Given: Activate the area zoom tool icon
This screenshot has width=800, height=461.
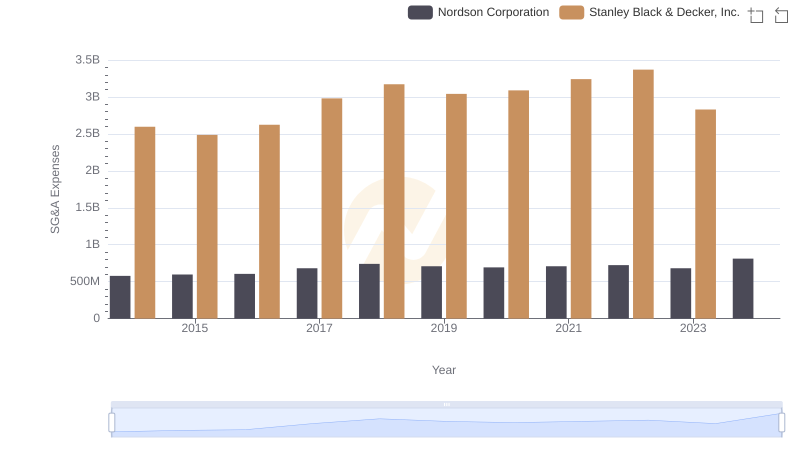Looking at the screenshot, I should 756,15.
